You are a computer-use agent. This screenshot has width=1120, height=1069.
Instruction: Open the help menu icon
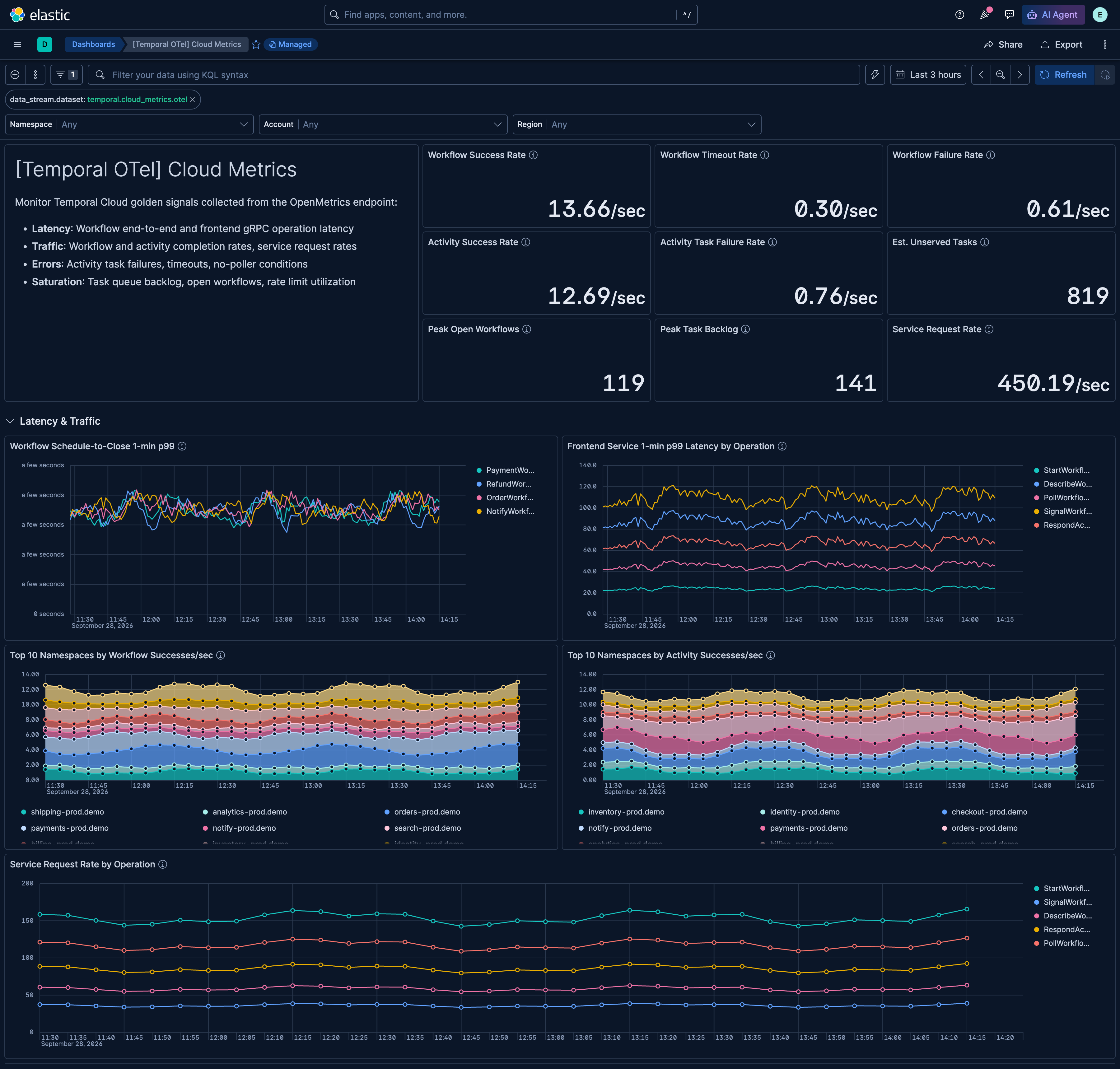[959, 15]
